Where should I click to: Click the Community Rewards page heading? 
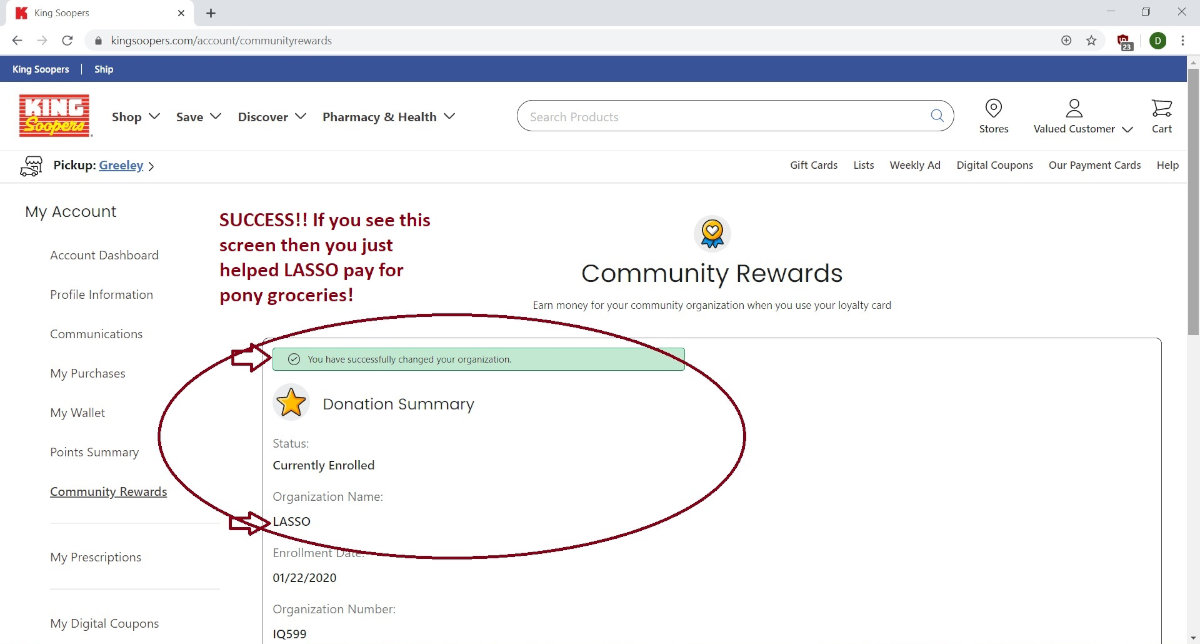[x=712, y=274]
